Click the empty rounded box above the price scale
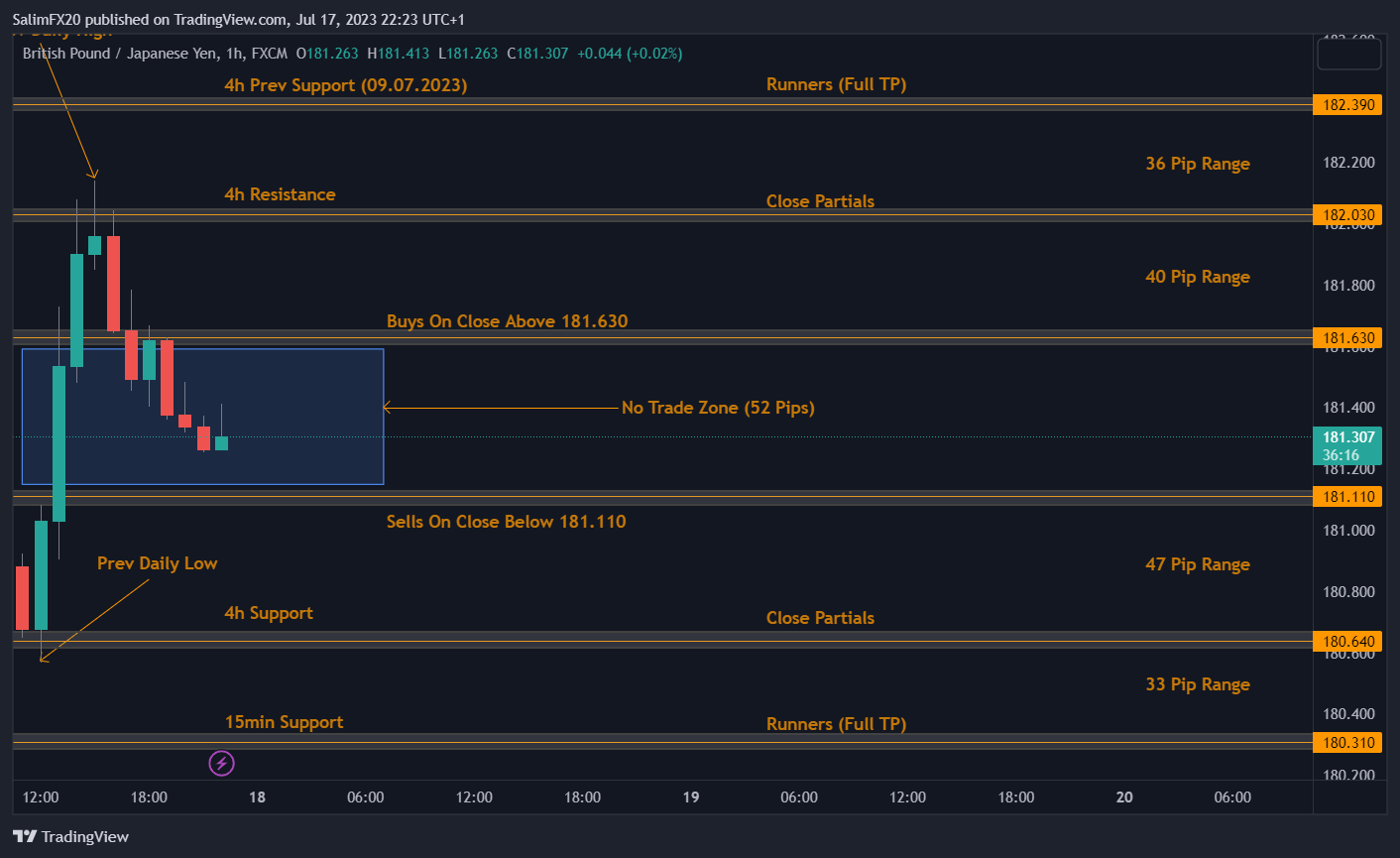 click(x=1348, y=55)
